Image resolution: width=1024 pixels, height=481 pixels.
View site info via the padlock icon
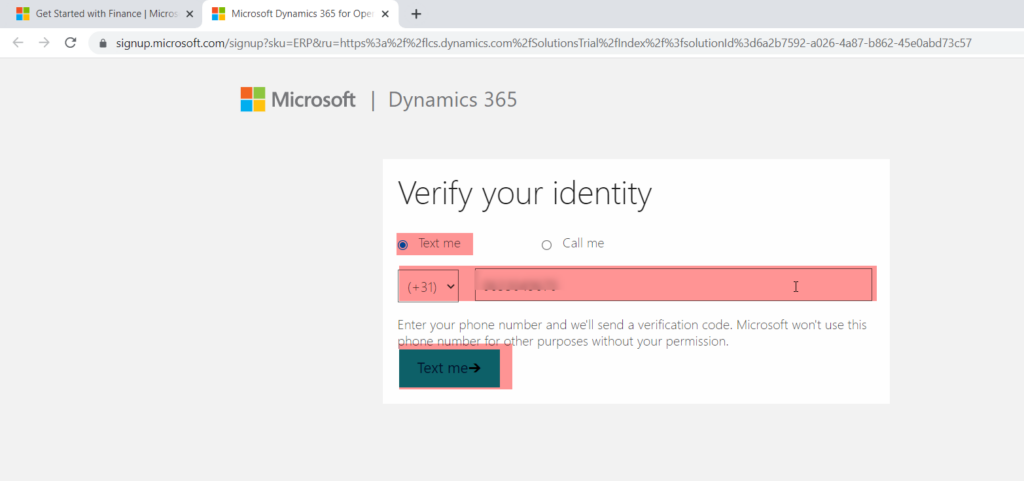pyautogui.click(x=103, y=44)
